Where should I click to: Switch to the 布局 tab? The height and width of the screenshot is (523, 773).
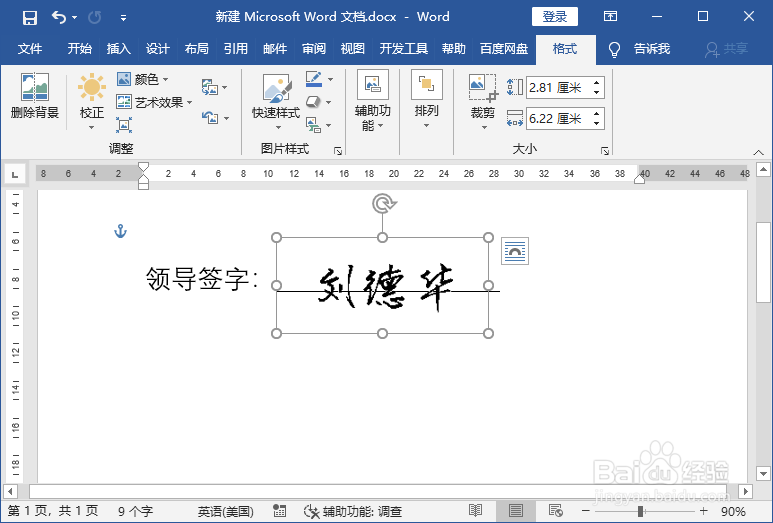point(197,49)
